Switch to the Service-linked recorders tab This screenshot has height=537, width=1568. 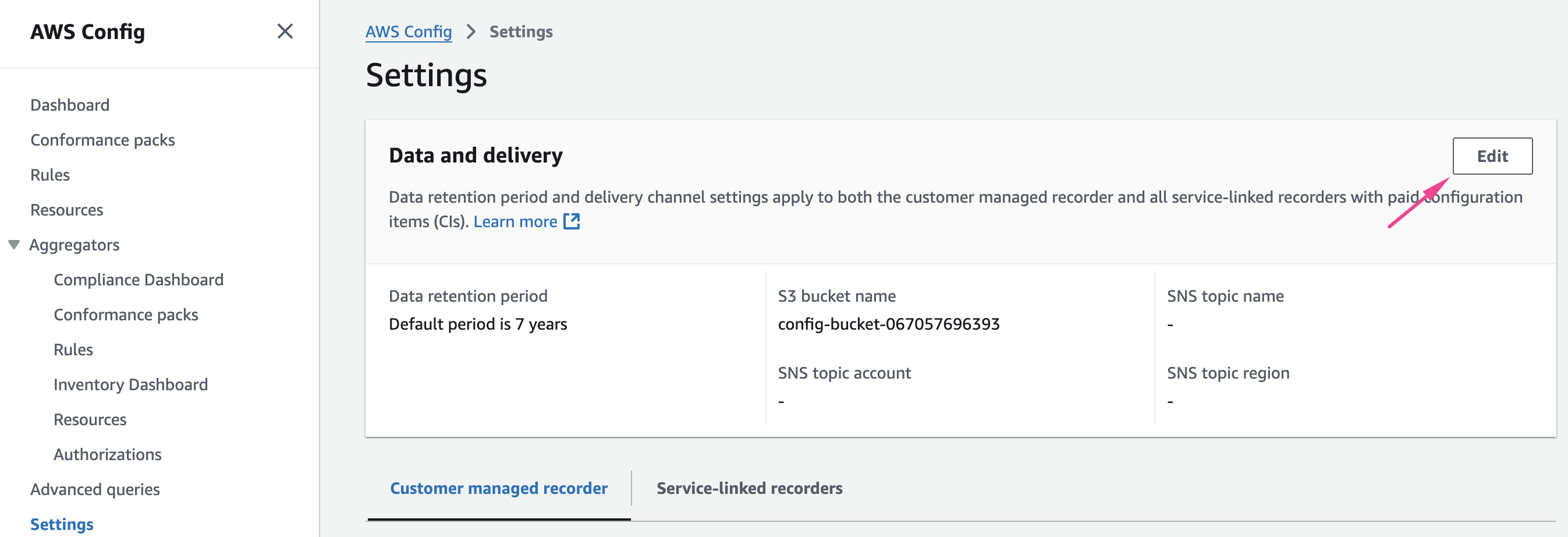[748, 488]
